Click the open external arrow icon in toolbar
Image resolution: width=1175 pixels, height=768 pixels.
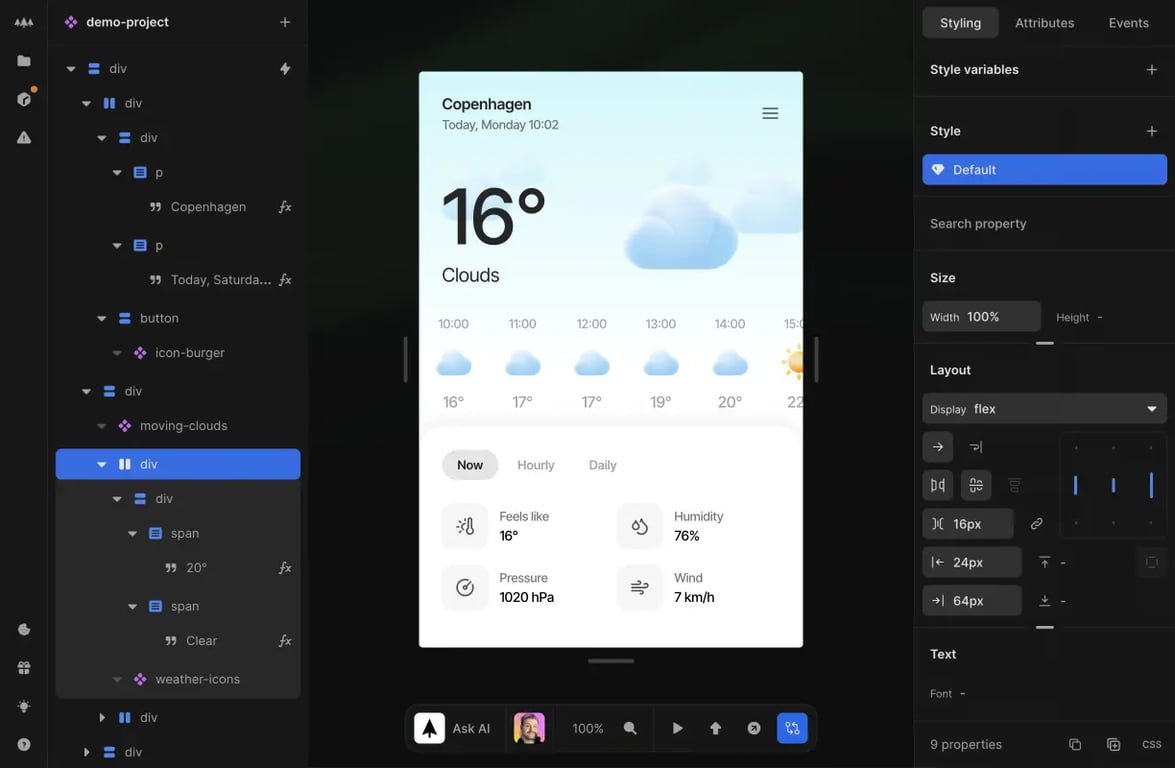pyautogui.click(x=754, y=728)
